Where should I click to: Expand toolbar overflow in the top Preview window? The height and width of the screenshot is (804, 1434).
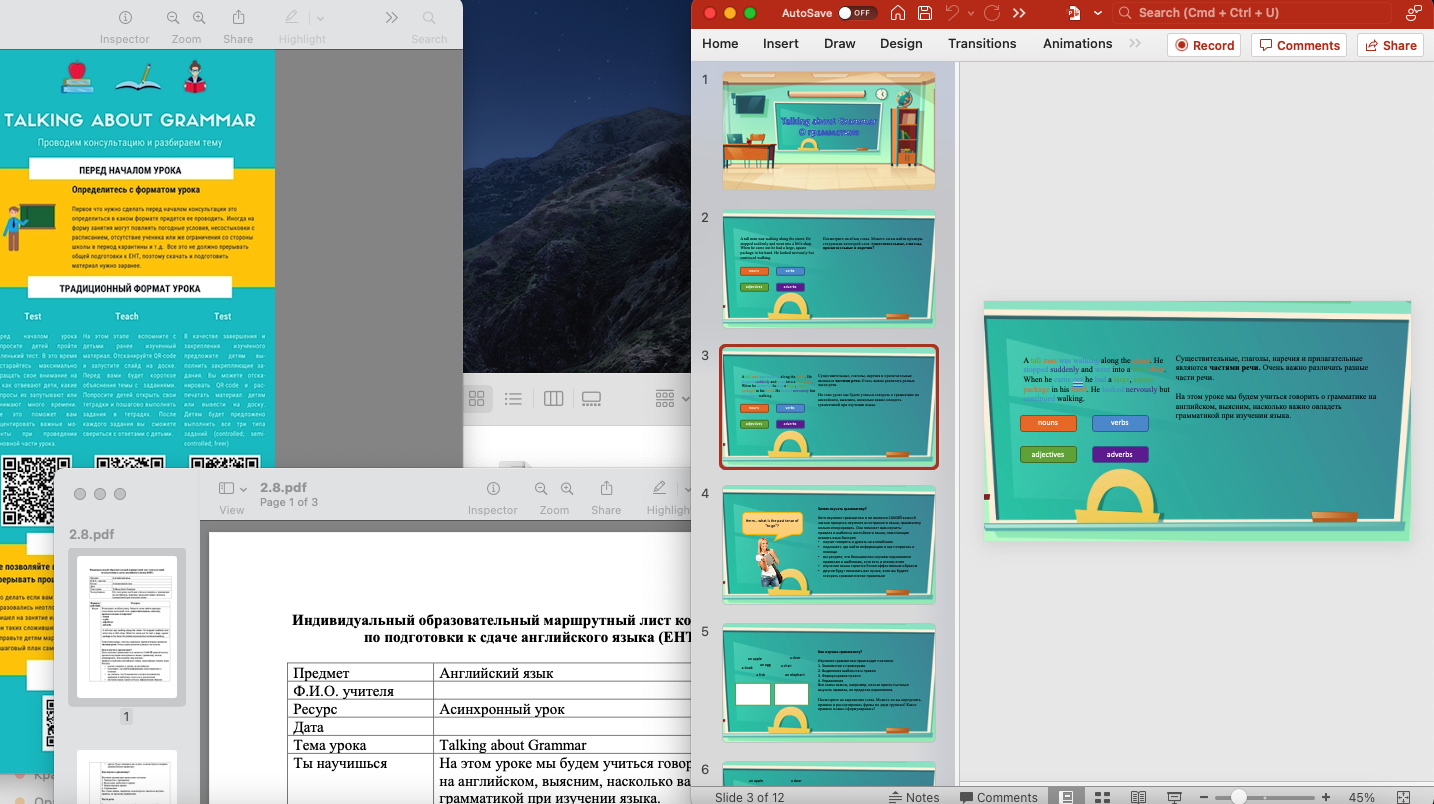coord(391,18)
